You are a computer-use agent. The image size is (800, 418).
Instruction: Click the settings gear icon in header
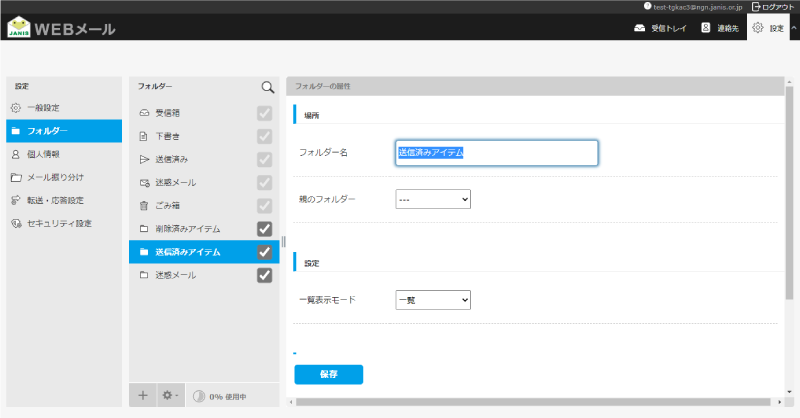tap(758, 28)
